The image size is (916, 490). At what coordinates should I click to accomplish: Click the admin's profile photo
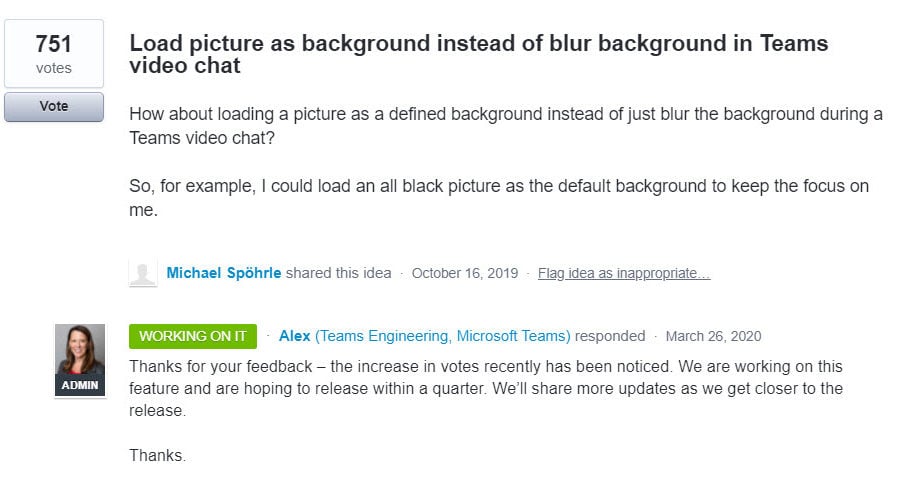(x=80, y=350)
